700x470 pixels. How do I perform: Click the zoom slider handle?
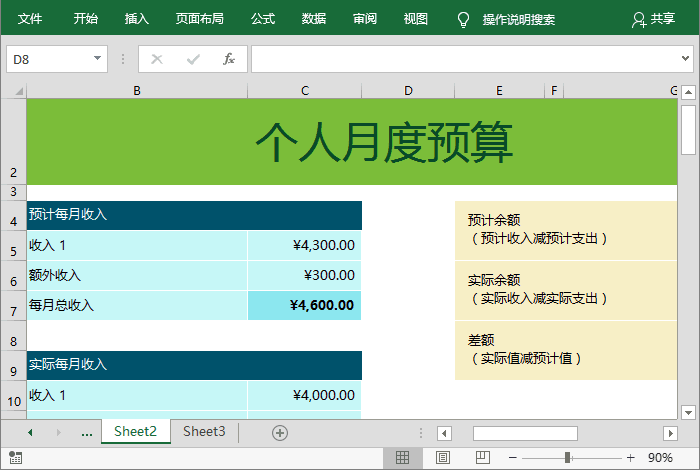(x=567, y=458)
